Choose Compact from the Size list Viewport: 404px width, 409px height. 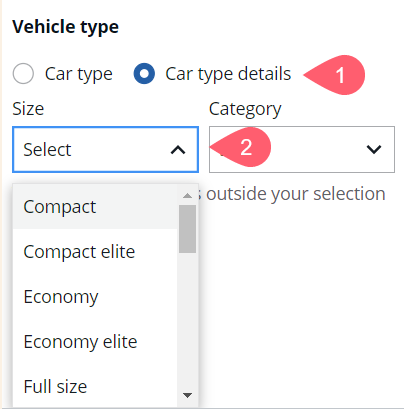click(95, 207)
